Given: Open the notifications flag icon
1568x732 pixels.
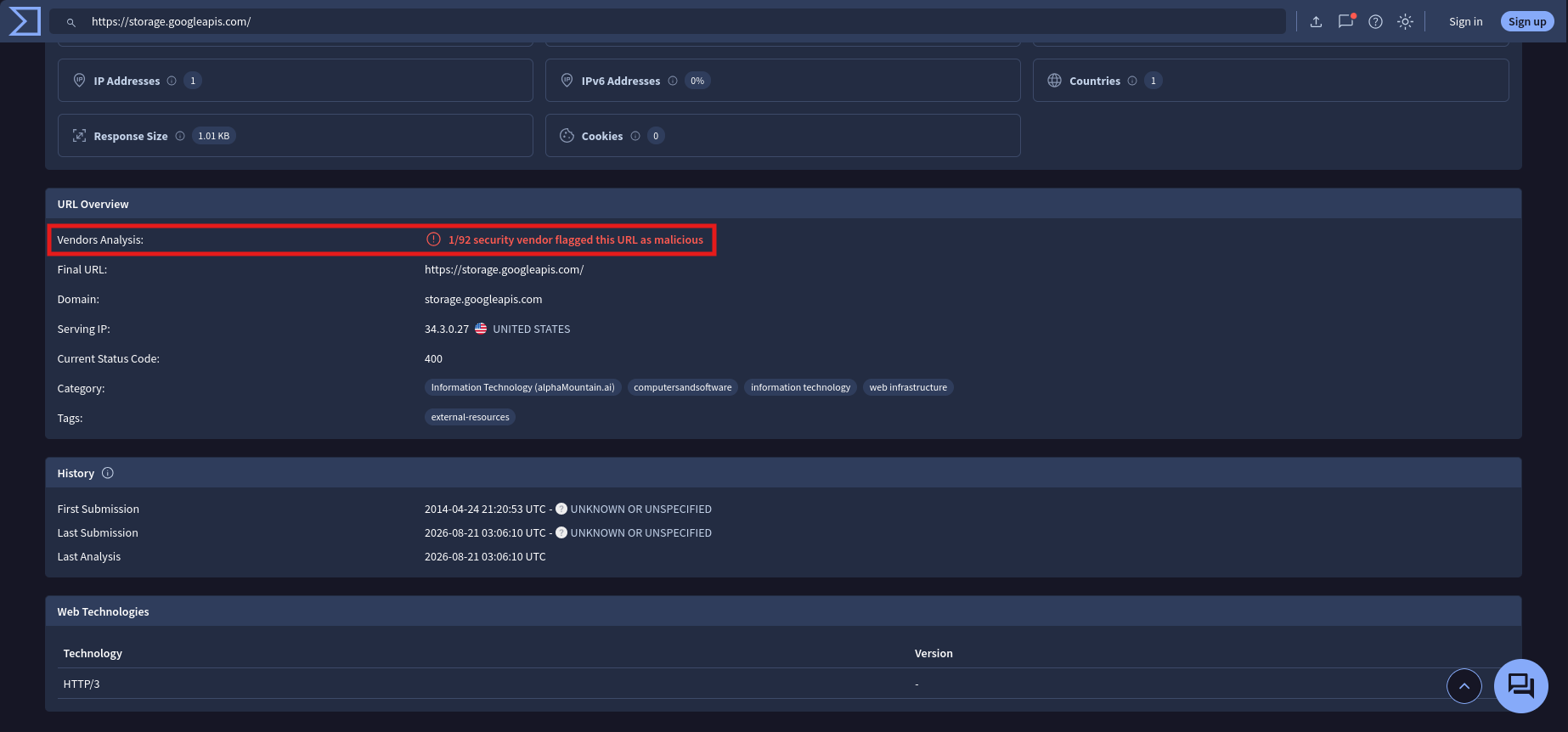Looking at the screenshot, I should [x=1345, y=21].
